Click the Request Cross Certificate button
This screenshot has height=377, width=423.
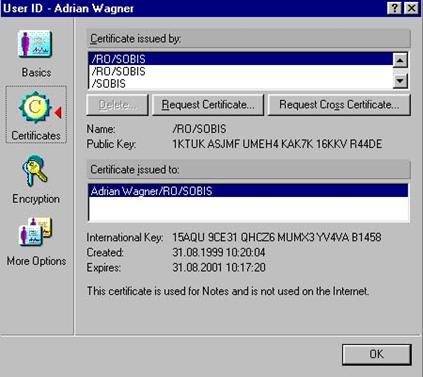point(339,105)
